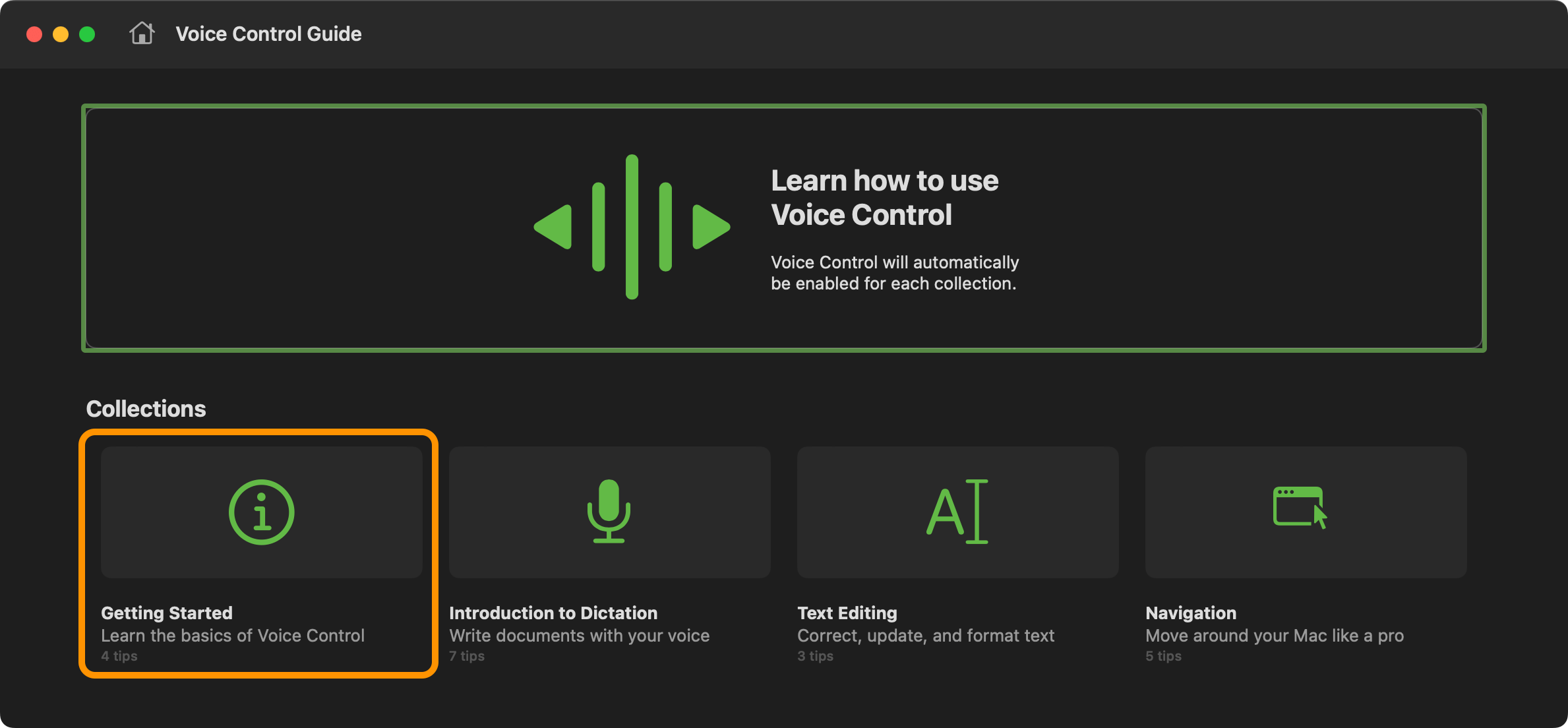Select the Navigation collection title
This screenshot has height=728, width=1568.
click(1191, 613)
